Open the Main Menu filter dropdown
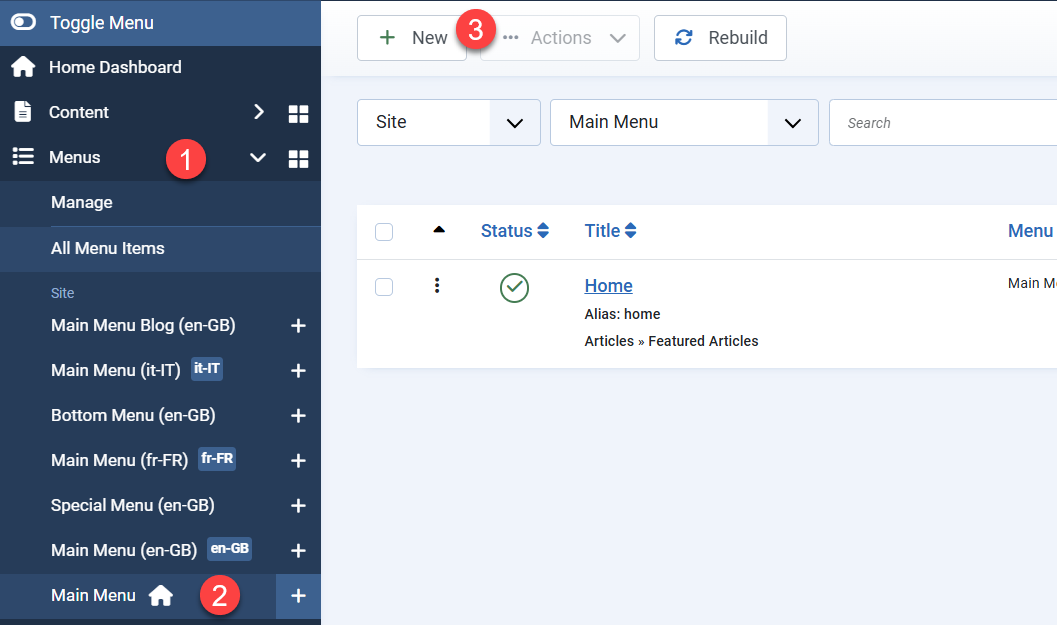Image resolution: width=1057 pixels, height=625 pixels. (792, 122)
